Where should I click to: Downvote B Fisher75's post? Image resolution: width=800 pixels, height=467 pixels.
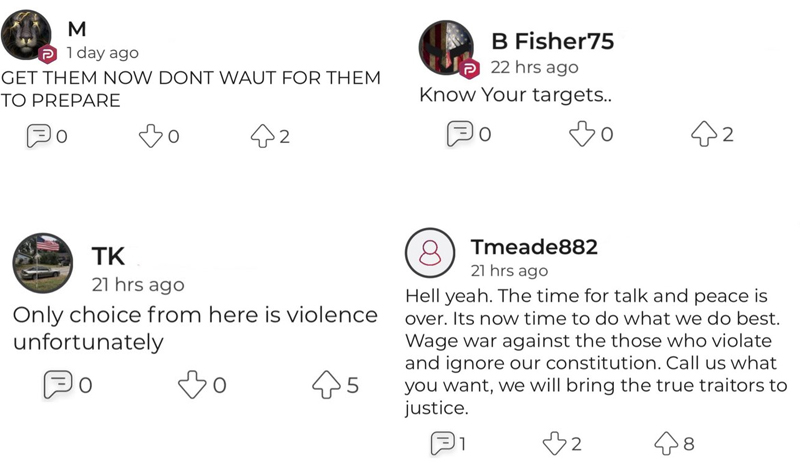(582, 134)
